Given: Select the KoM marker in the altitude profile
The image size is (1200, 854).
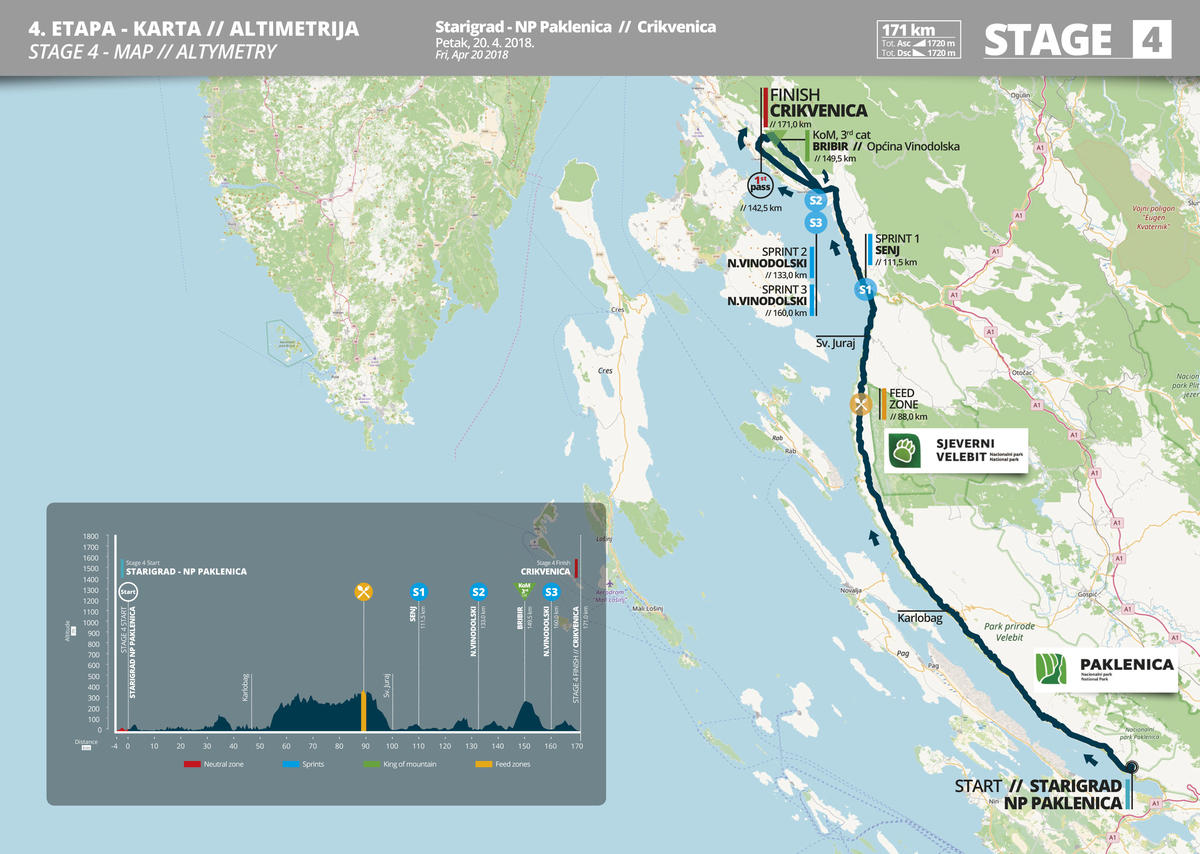Looking at the screenshot, I should pyautogui.click(x=522, y=590).
